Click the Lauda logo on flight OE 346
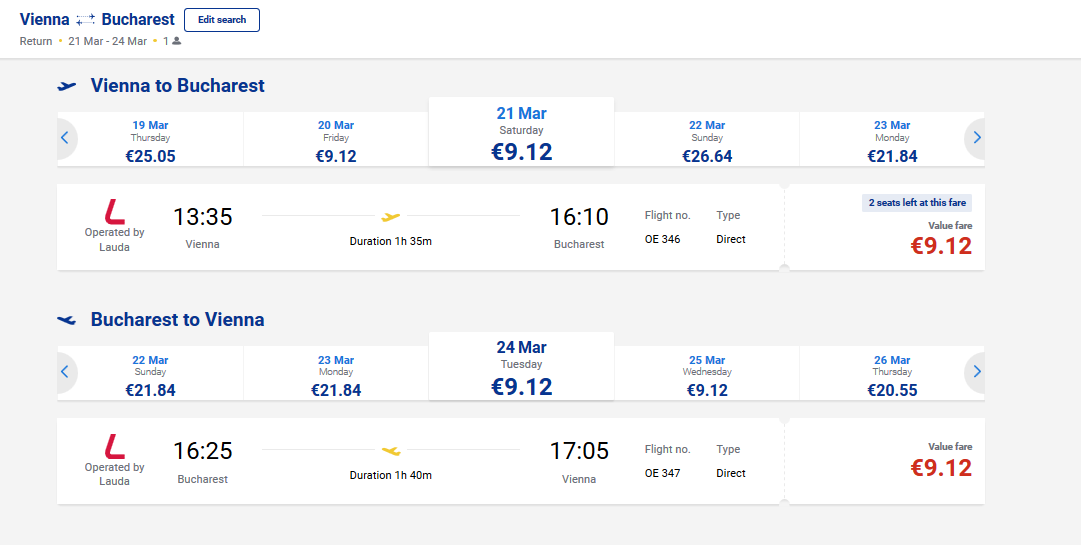This screenshot has height=545, width=1081. click(x=114, y=212)
